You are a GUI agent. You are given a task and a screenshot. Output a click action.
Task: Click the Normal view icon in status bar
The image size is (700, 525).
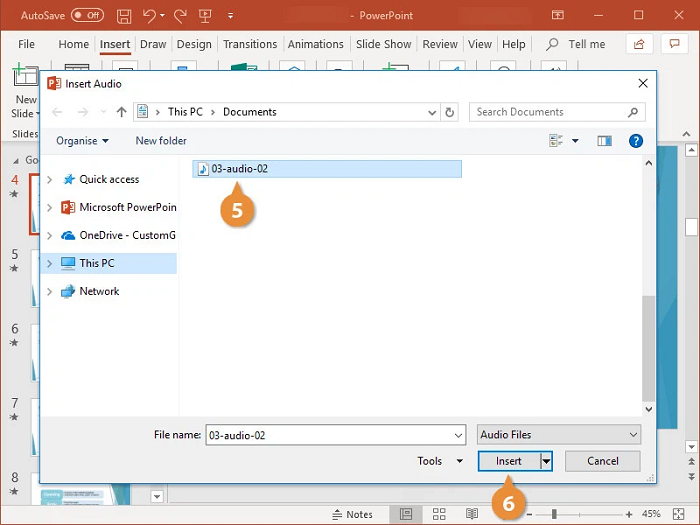point(406,514)
